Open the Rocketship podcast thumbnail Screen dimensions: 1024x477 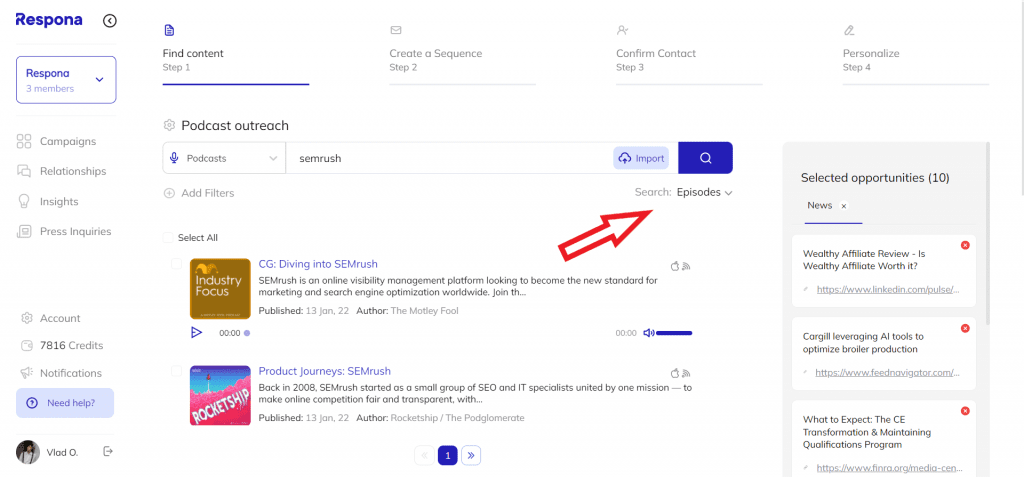220,396
